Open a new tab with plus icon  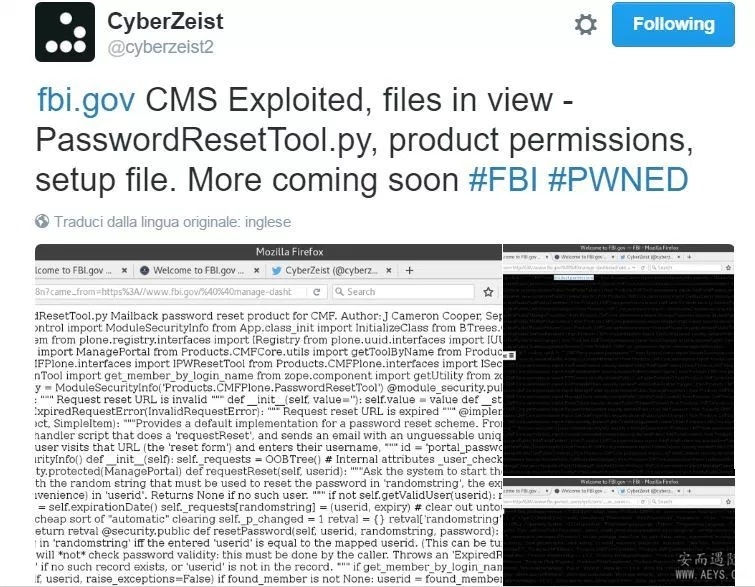[409, 271]
